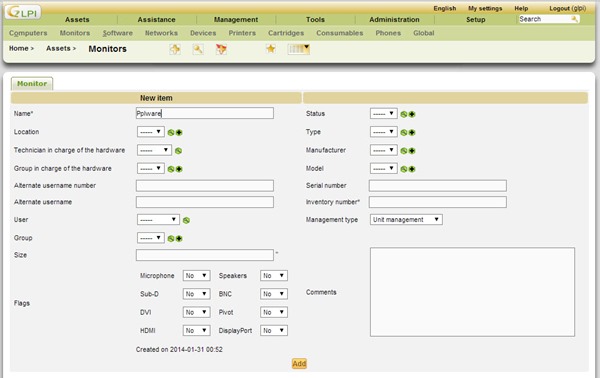600x378 pixels.
Task: Click the round green icon next to Status
Action: tap(404, 114)
